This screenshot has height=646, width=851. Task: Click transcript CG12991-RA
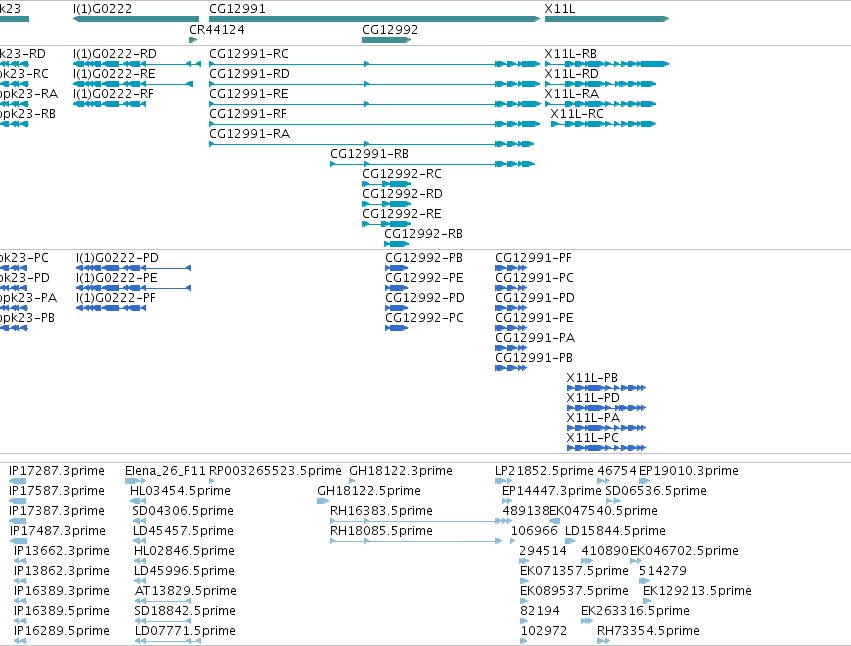[372, 144]
